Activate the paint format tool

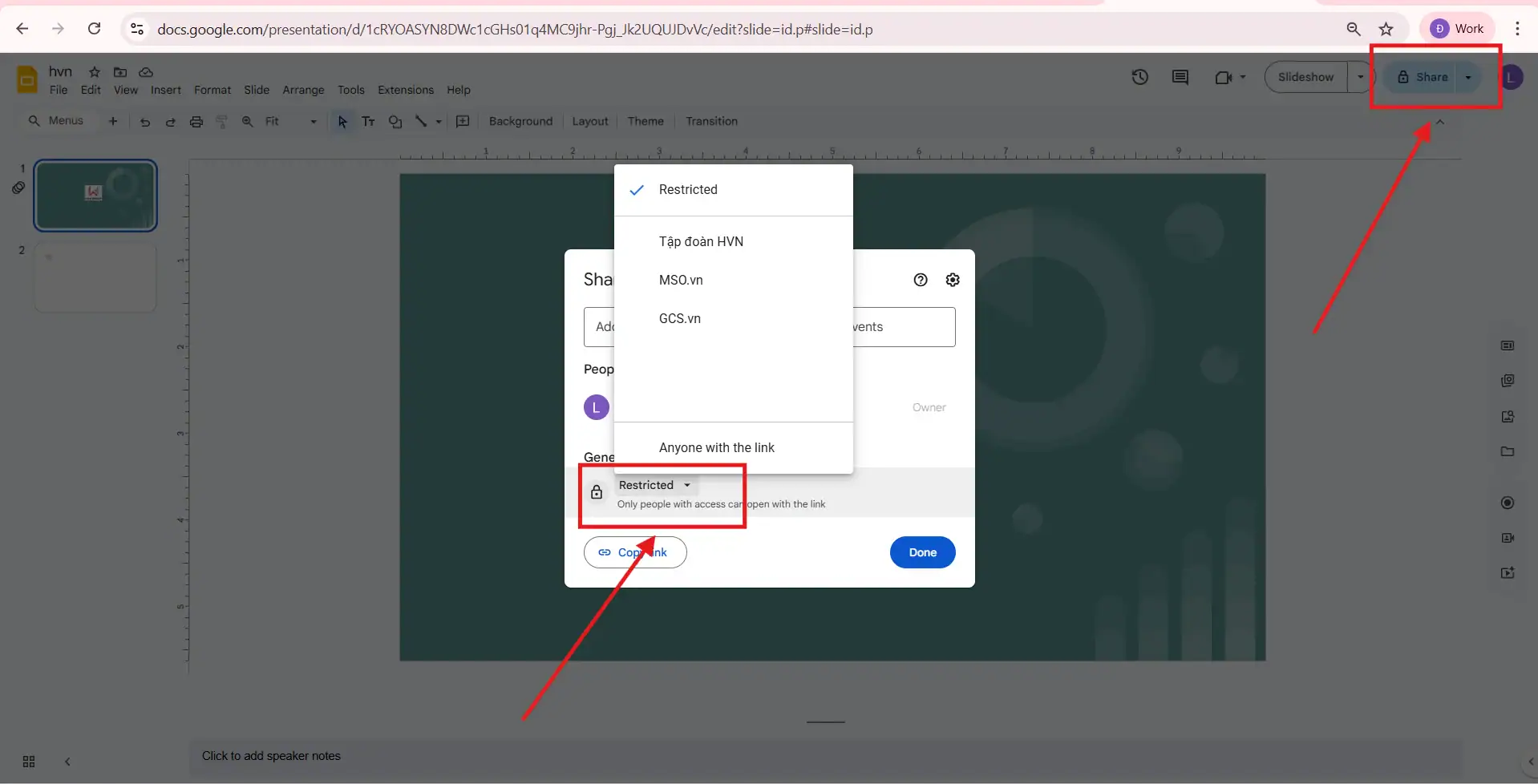pyautogui.click(x=221, y=121)
